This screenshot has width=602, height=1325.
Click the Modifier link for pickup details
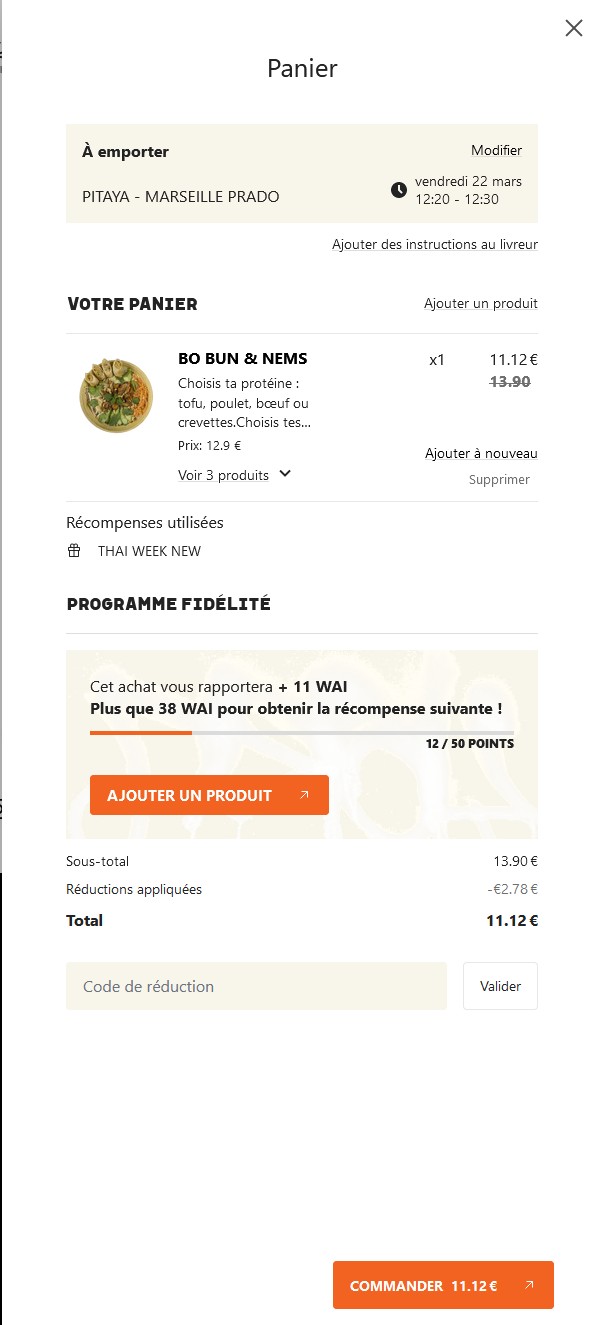[497, 151]
